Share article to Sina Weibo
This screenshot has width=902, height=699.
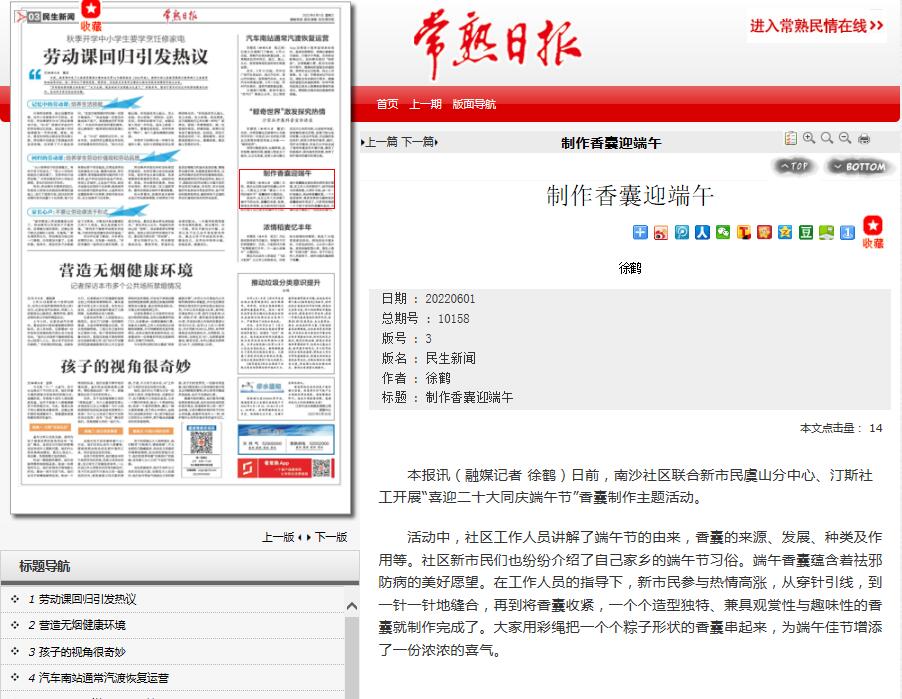click(x=660, y=232)
